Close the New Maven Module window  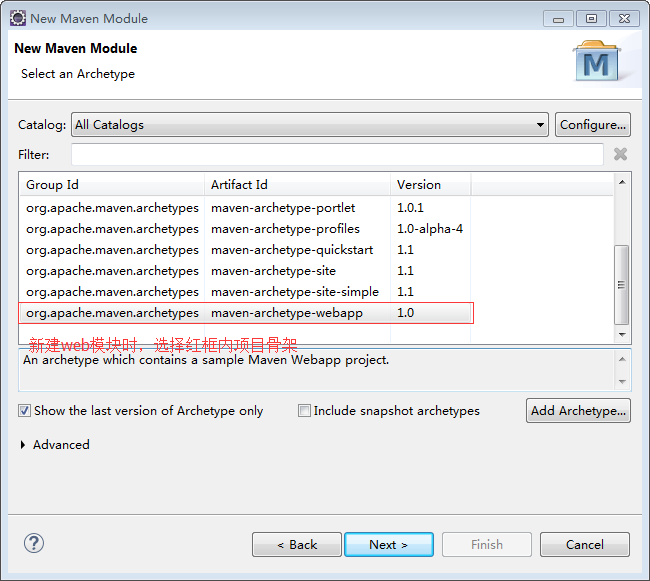tap(624, 19)
